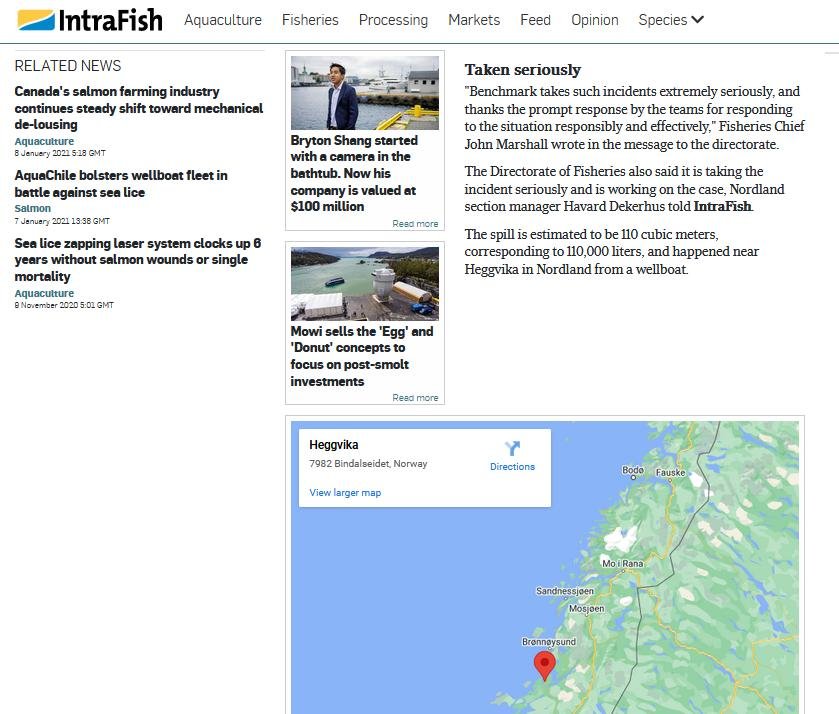Click the View larger map link
Viewport: 839px width, 714px height.
[x=344, y=493]
